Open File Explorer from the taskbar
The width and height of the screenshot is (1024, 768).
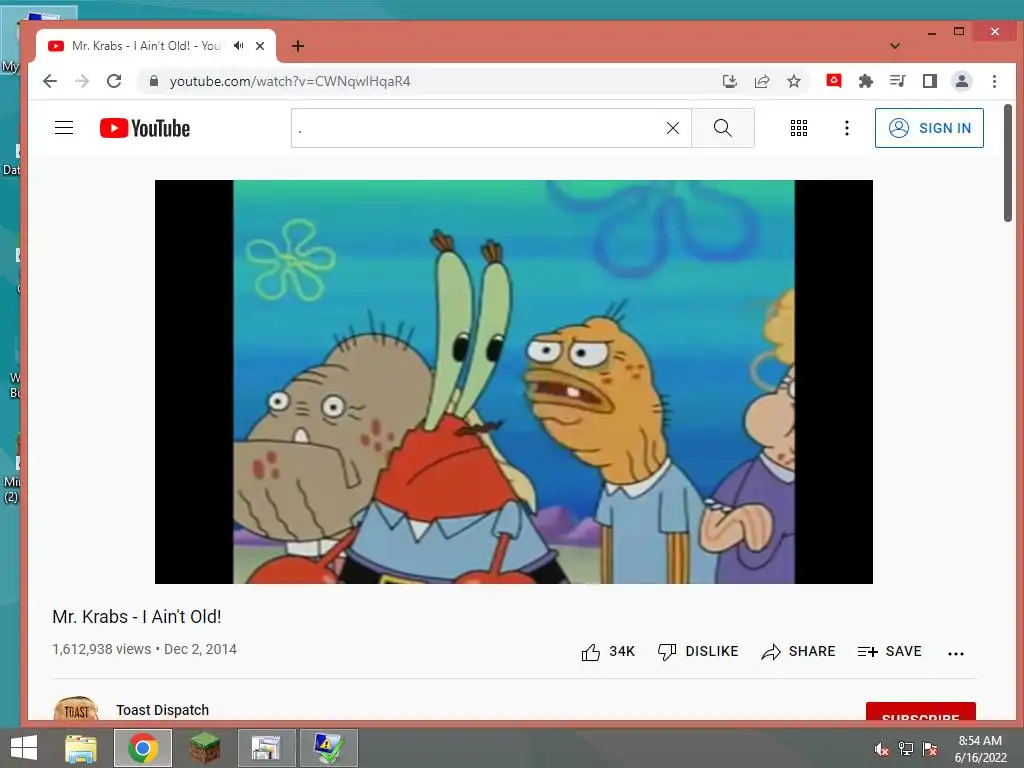(81, 748)
